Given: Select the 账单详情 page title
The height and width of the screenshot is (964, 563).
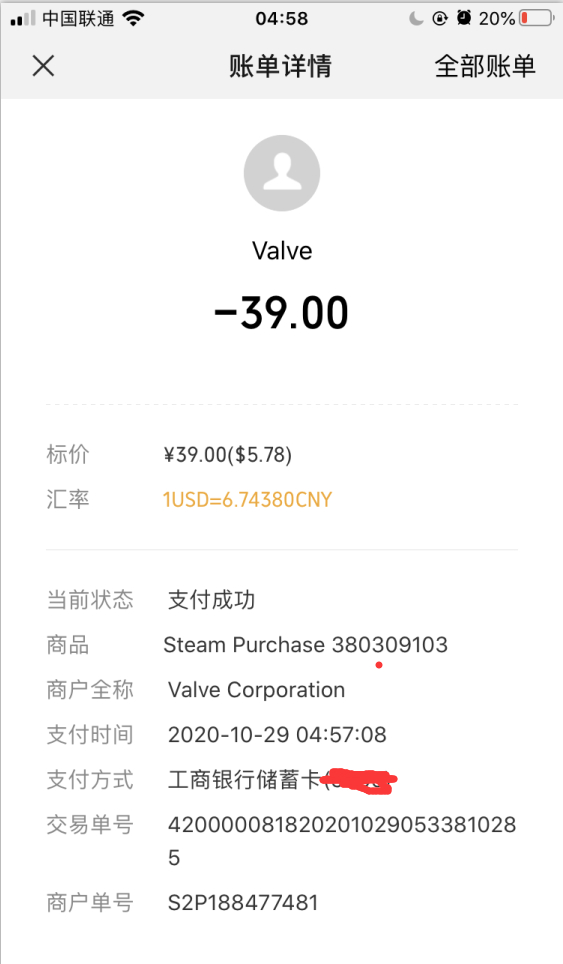Looking at the screenshot, I should (280, 66).
